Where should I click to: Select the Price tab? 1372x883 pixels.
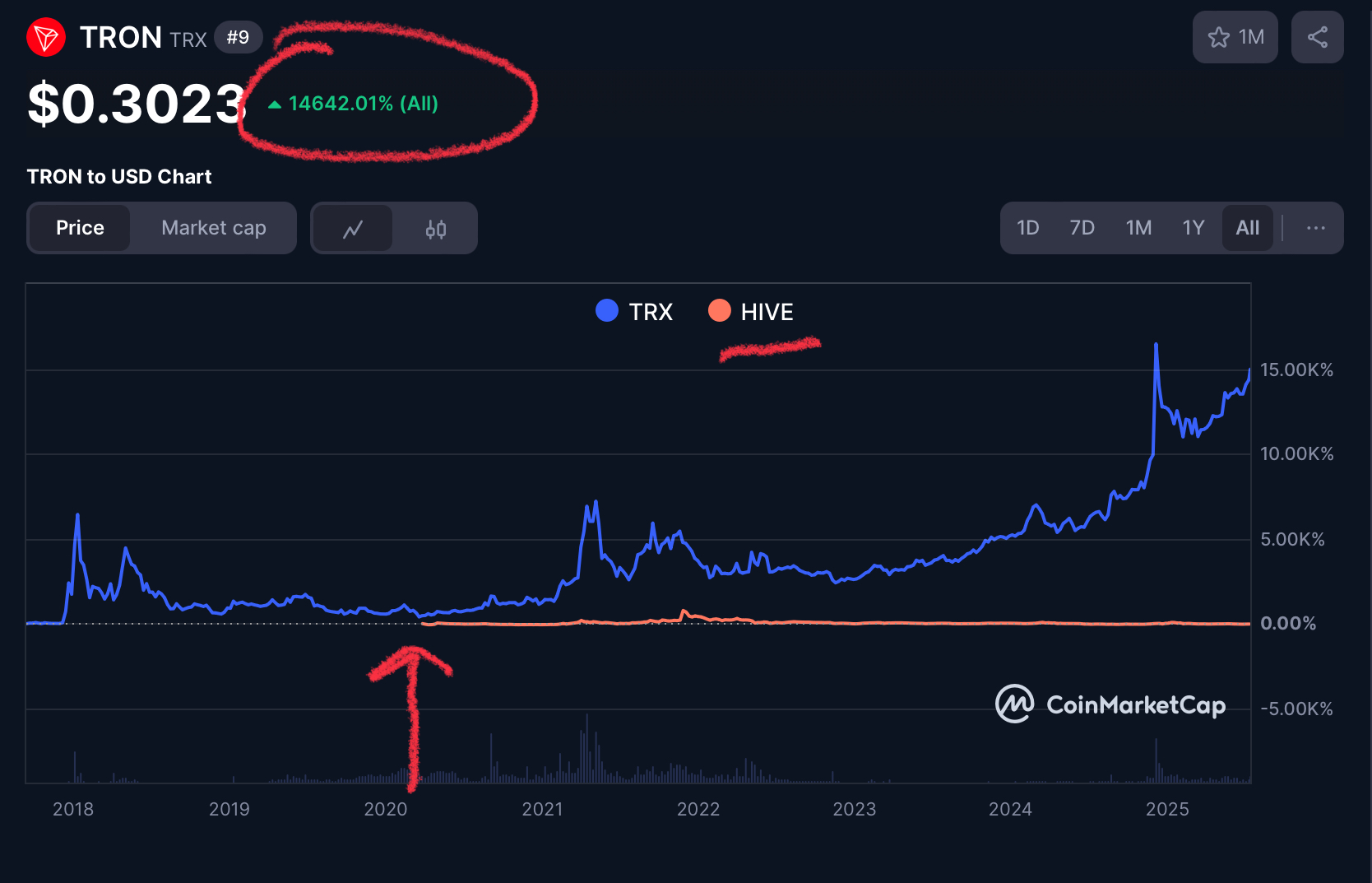click(80, 228)
